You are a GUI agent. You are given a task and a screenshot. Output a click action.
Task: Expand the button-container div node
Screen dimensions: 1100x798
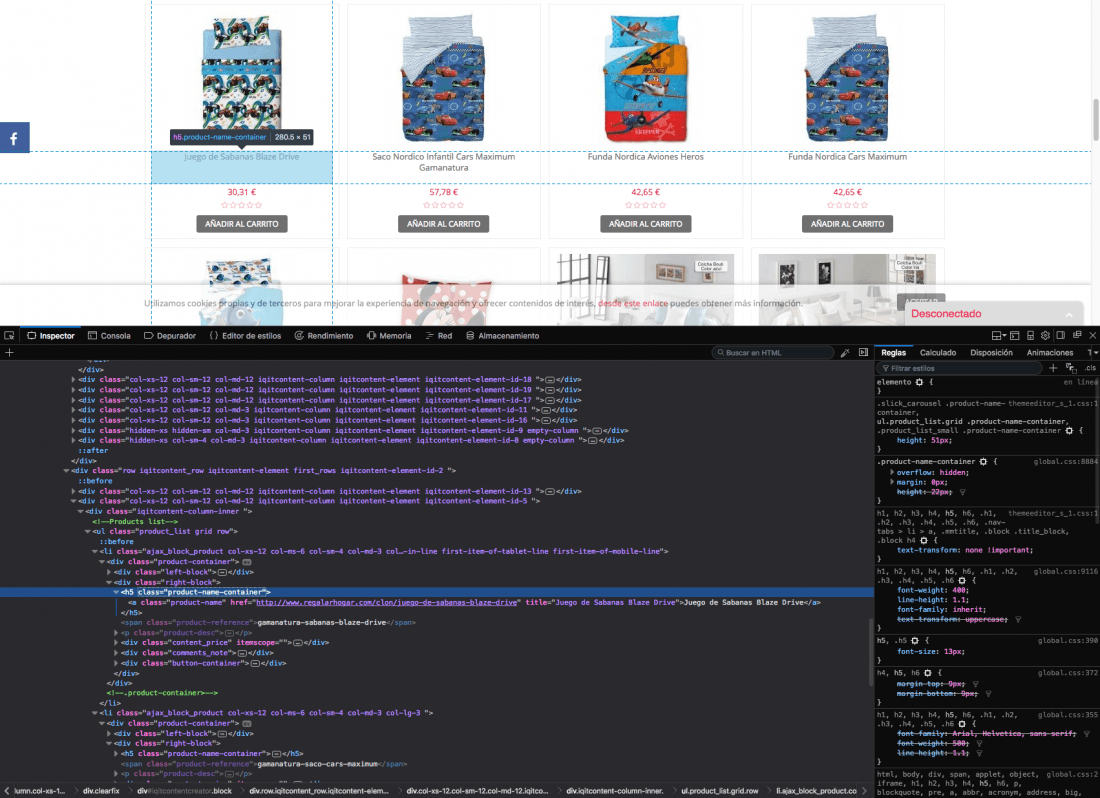pyautogui.click(x=116, y=663)
